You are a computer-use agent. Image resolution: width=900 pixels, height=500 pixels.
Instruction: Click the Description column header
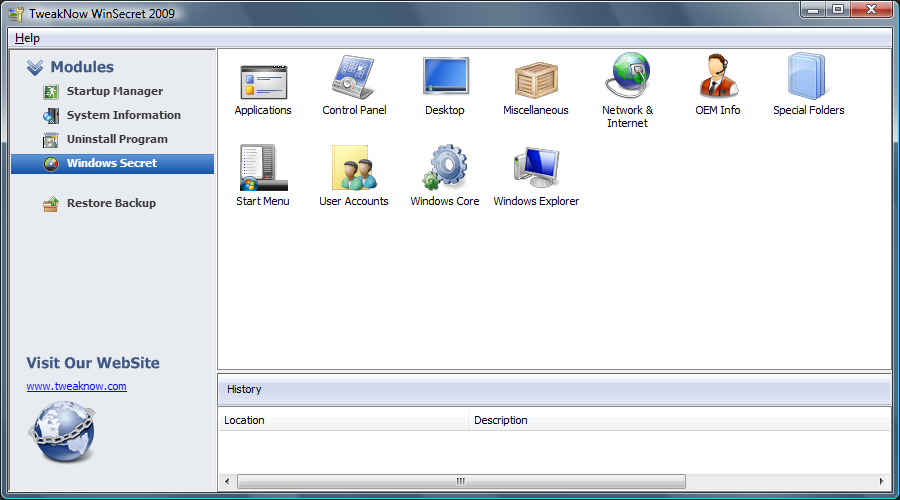click(x=679, y=420)
